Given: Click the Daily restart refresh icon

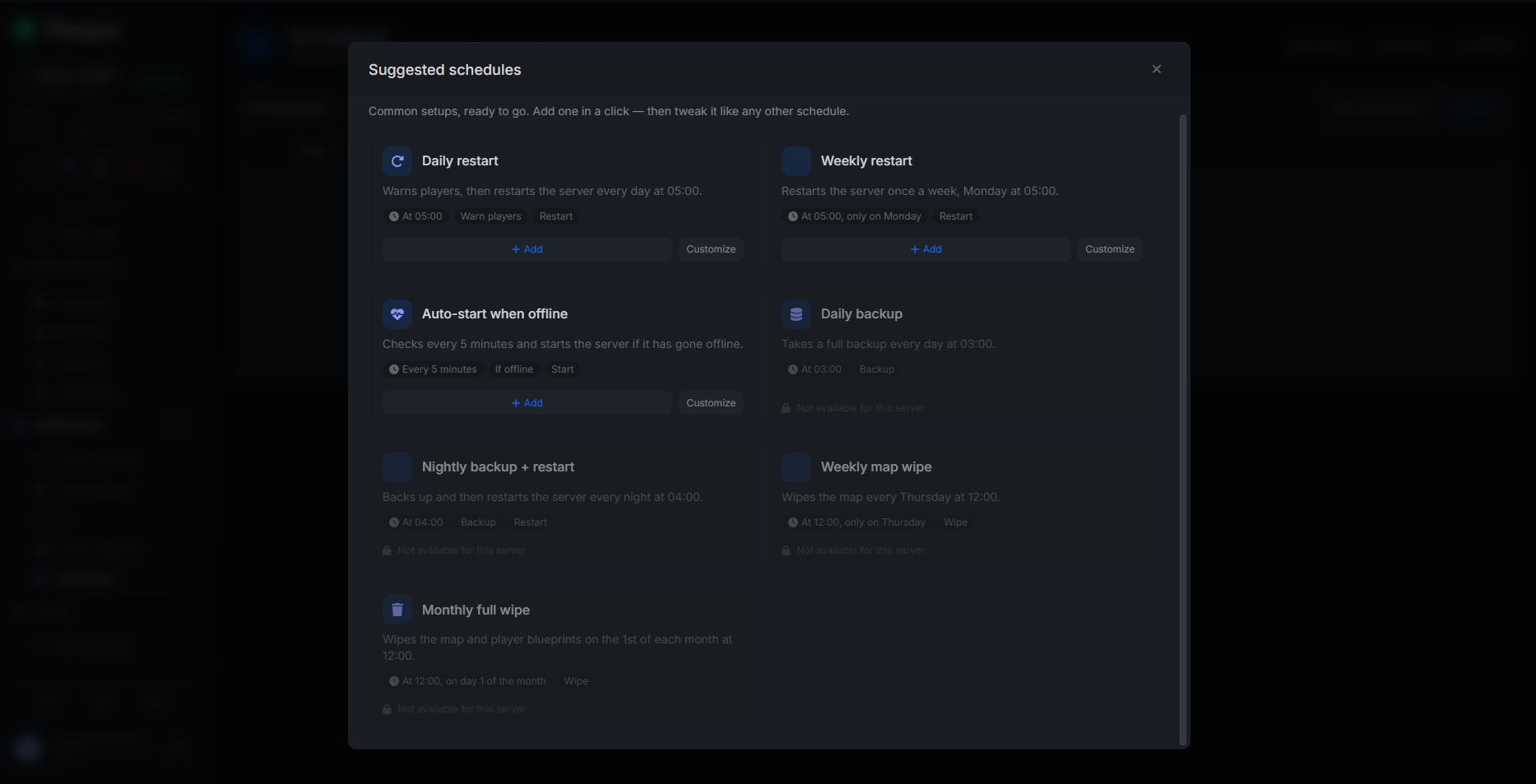Looking at the screenshot, I should tap(397, 161).
